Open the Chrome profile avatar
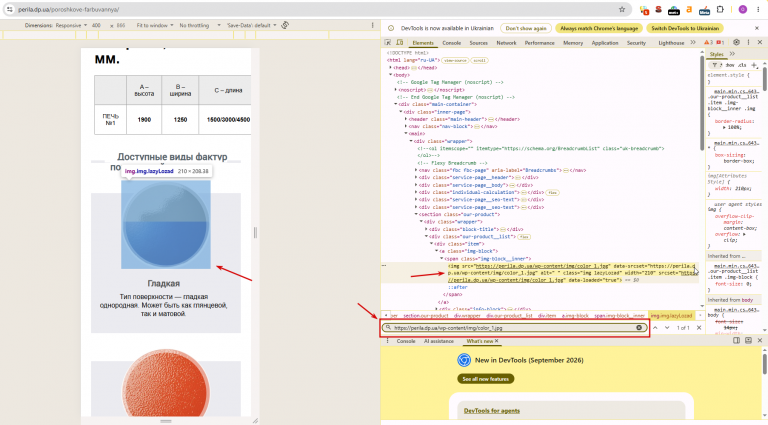This screenshot has width=768, height=425. tap(743, 9)
